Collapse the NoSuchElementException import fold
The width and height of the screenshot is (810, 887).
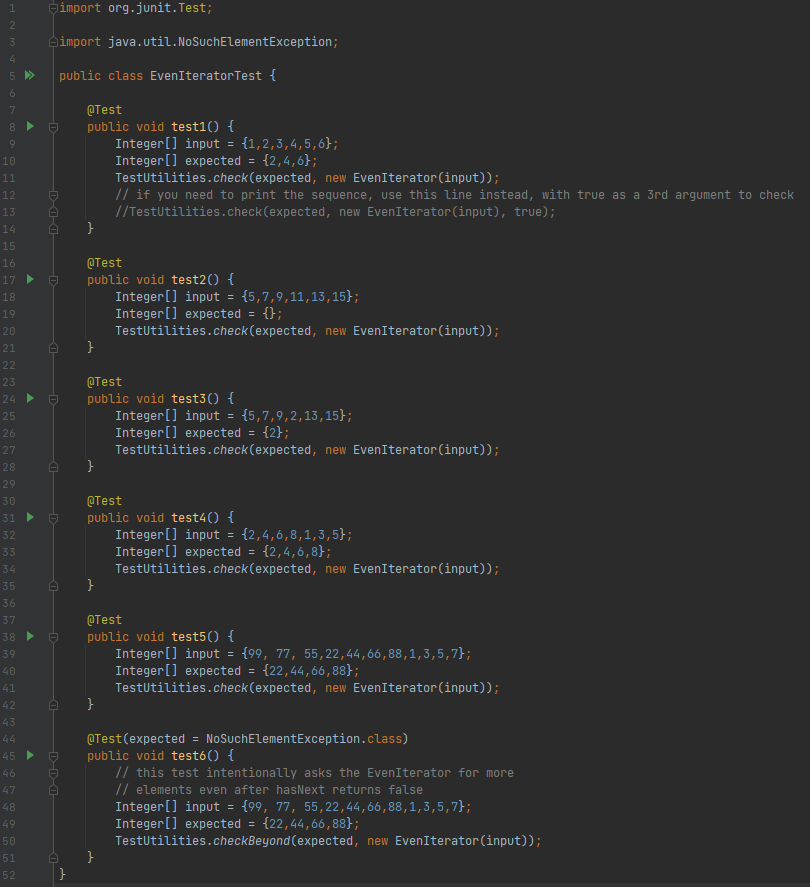click(x=52, y=42)
